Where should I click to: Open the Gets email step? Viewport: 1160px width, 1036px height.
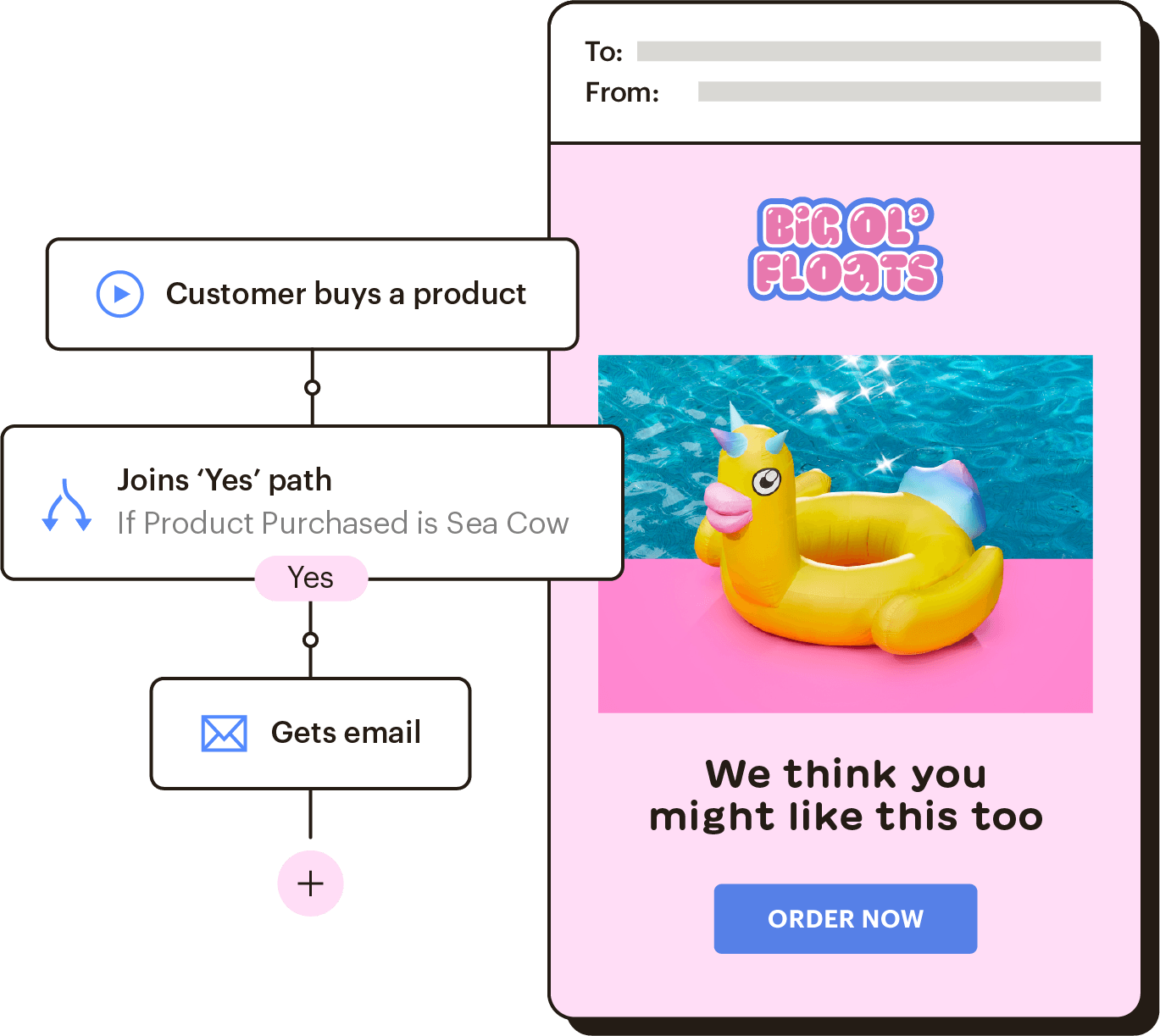pyautogui.click(x=311, y=734)
